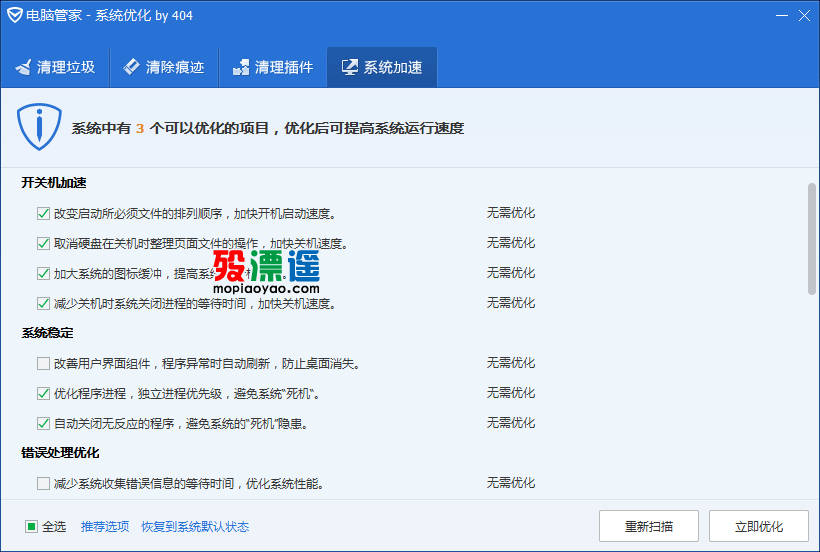Click 无需优化 status for 改变启动所必须文件 row
Viewport: 820px width, 552px height.
click(x=511, y=213)
